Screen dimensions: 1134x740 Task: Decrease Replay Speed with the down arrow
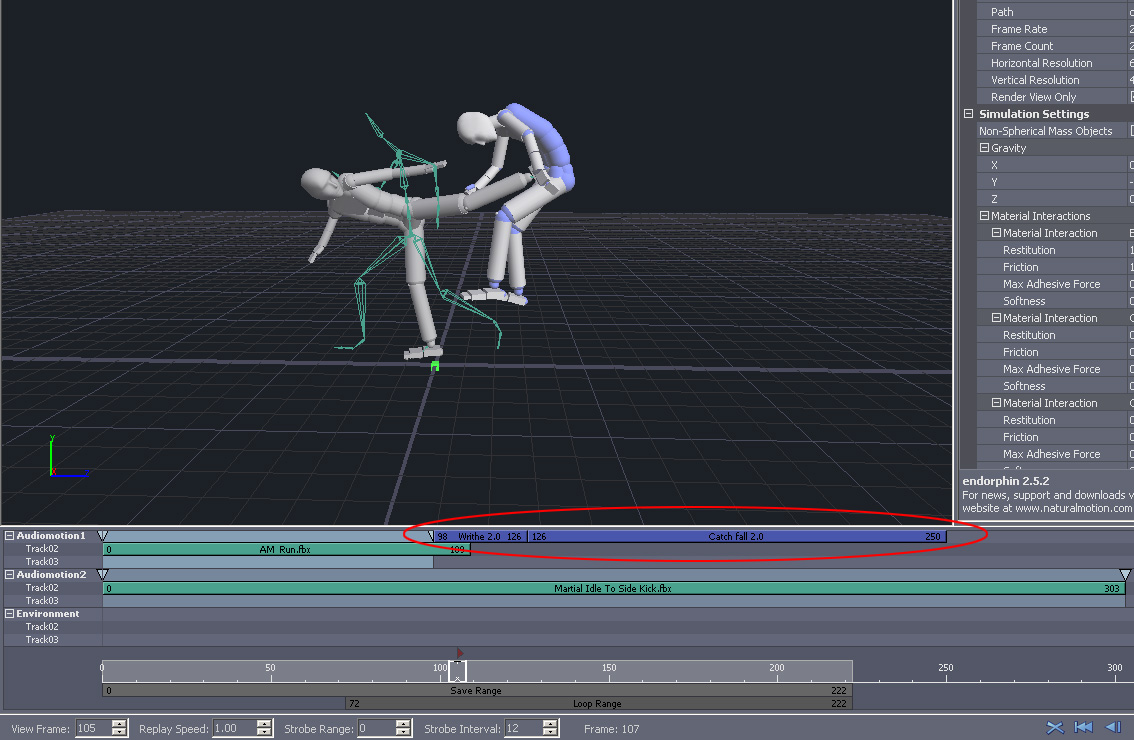point(265,733)
